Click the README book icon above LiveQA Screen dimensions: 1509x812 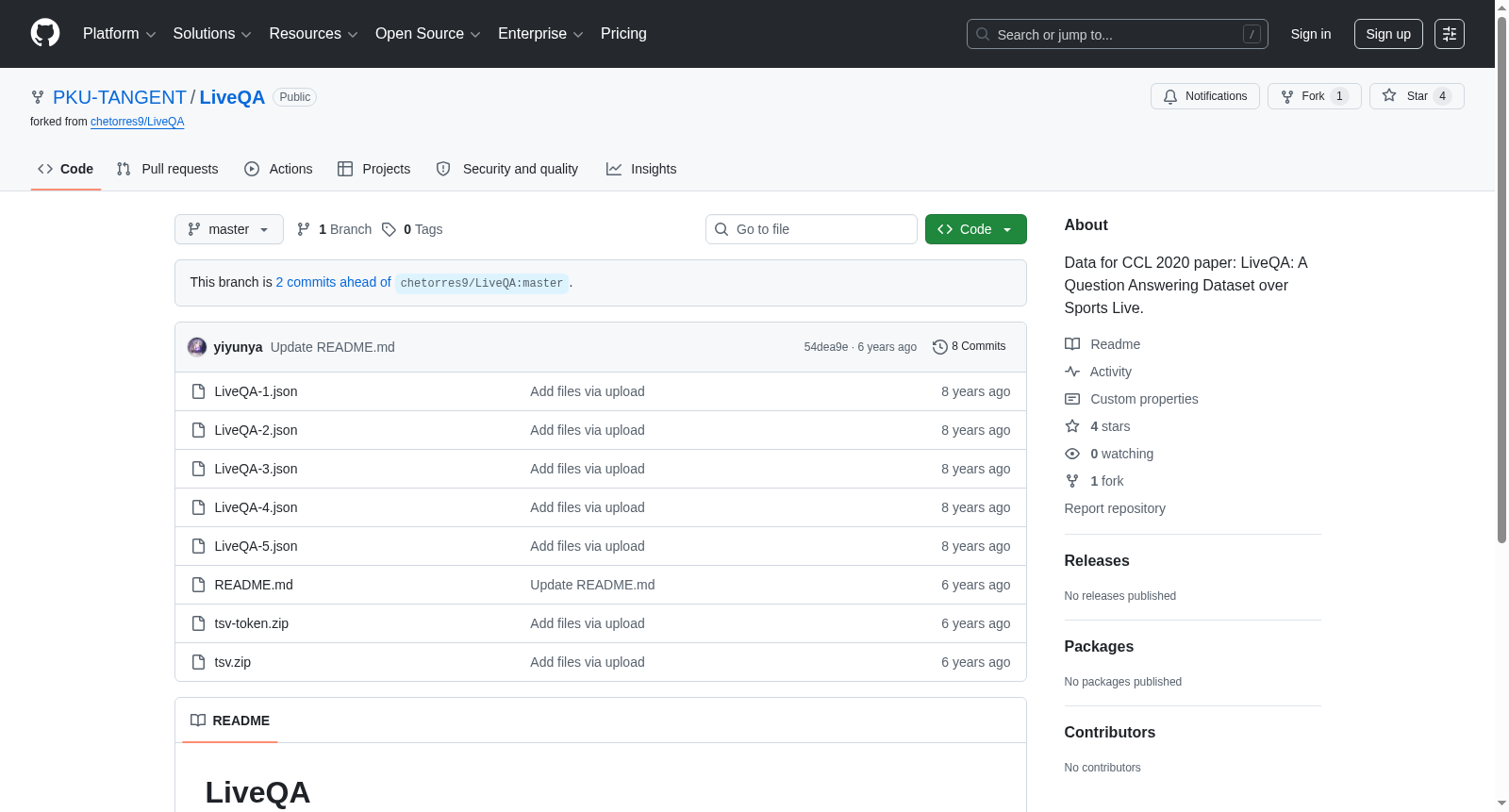point(198,721)
